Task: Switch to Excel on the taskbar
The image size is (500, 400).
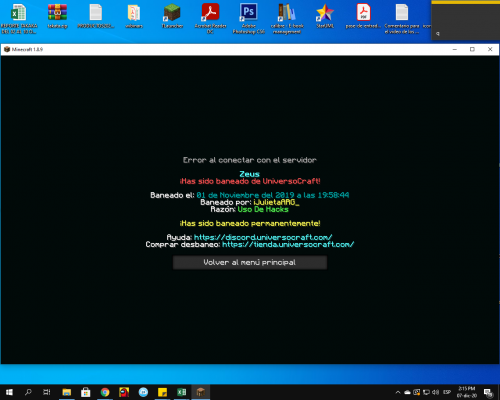Action: (182, 392)
